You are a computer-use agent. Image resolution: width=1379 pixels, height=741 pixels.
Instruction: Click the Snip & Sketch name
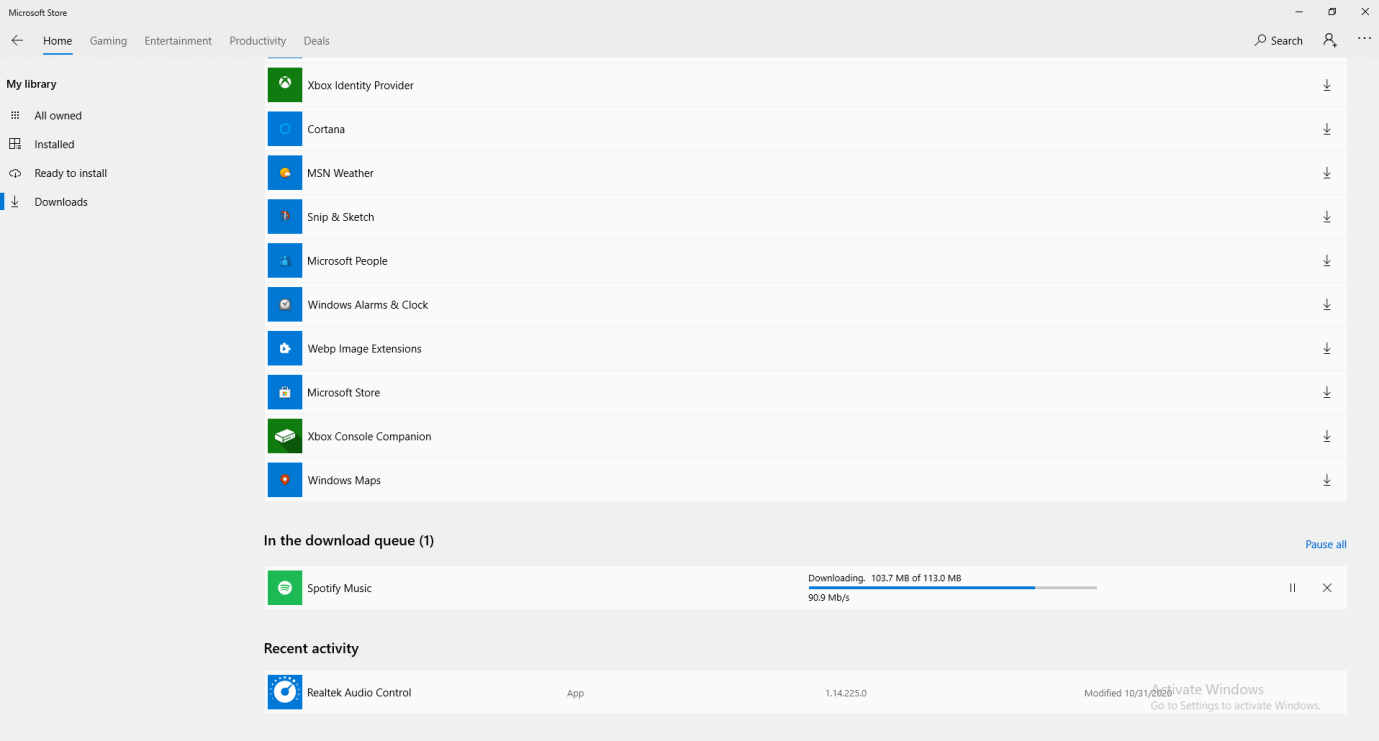pyautogui.click(x=341, y=217)
